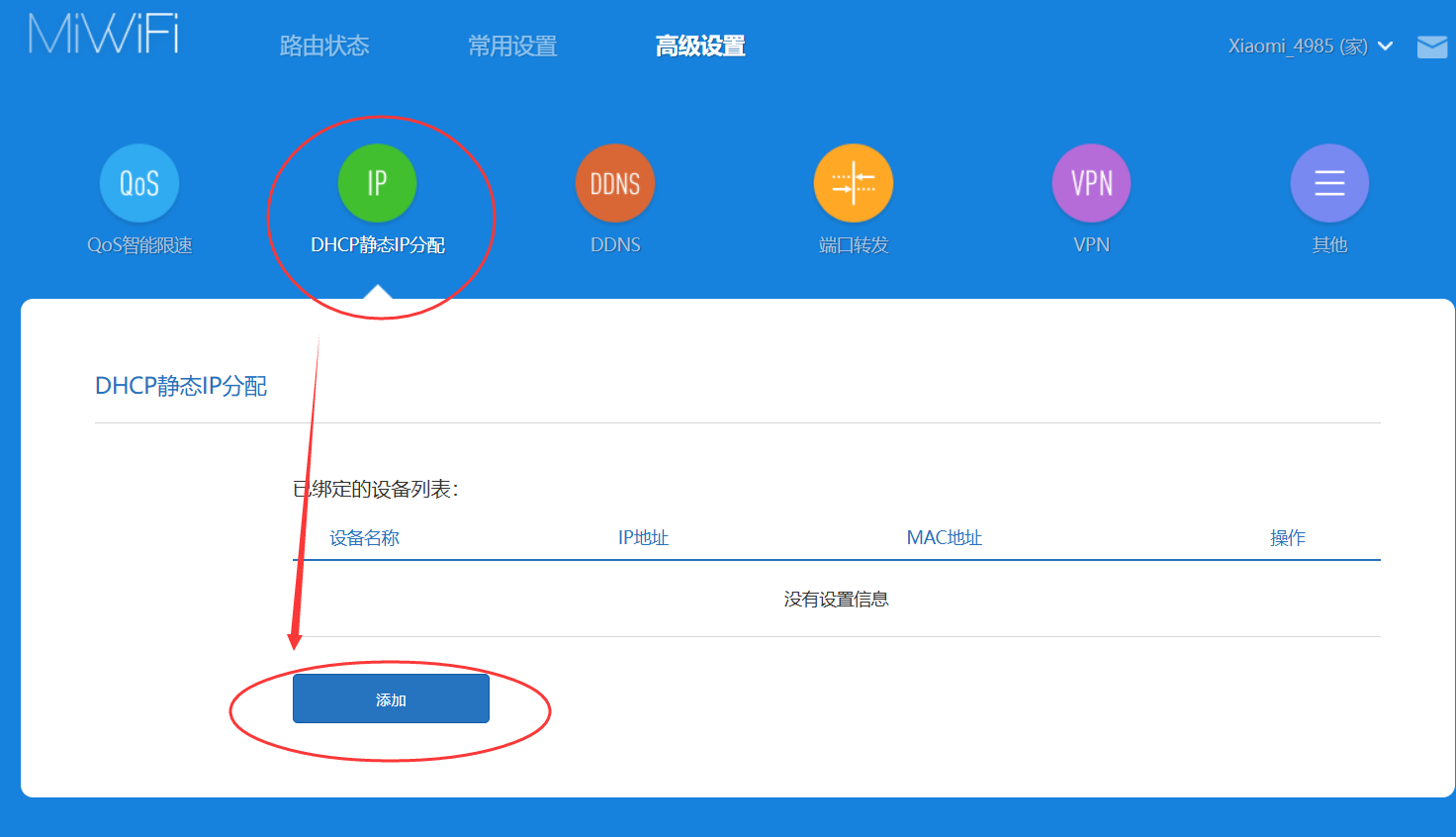1456x837 pixels.
Task: Switch to the 路由状态 tab
Action: [323, 46]
